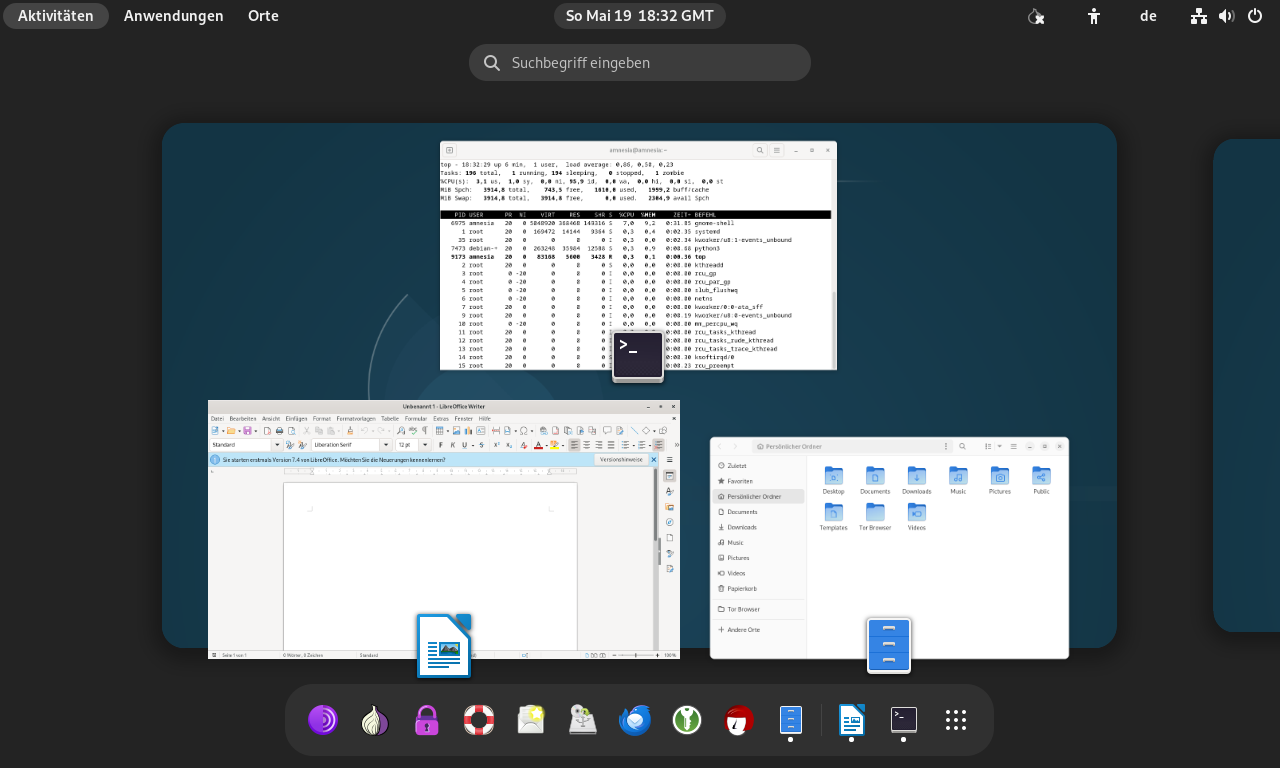Screen dimensions: 1280x768
Task: Click the Versionshinweise button in Writer
Action: [621, 459]
